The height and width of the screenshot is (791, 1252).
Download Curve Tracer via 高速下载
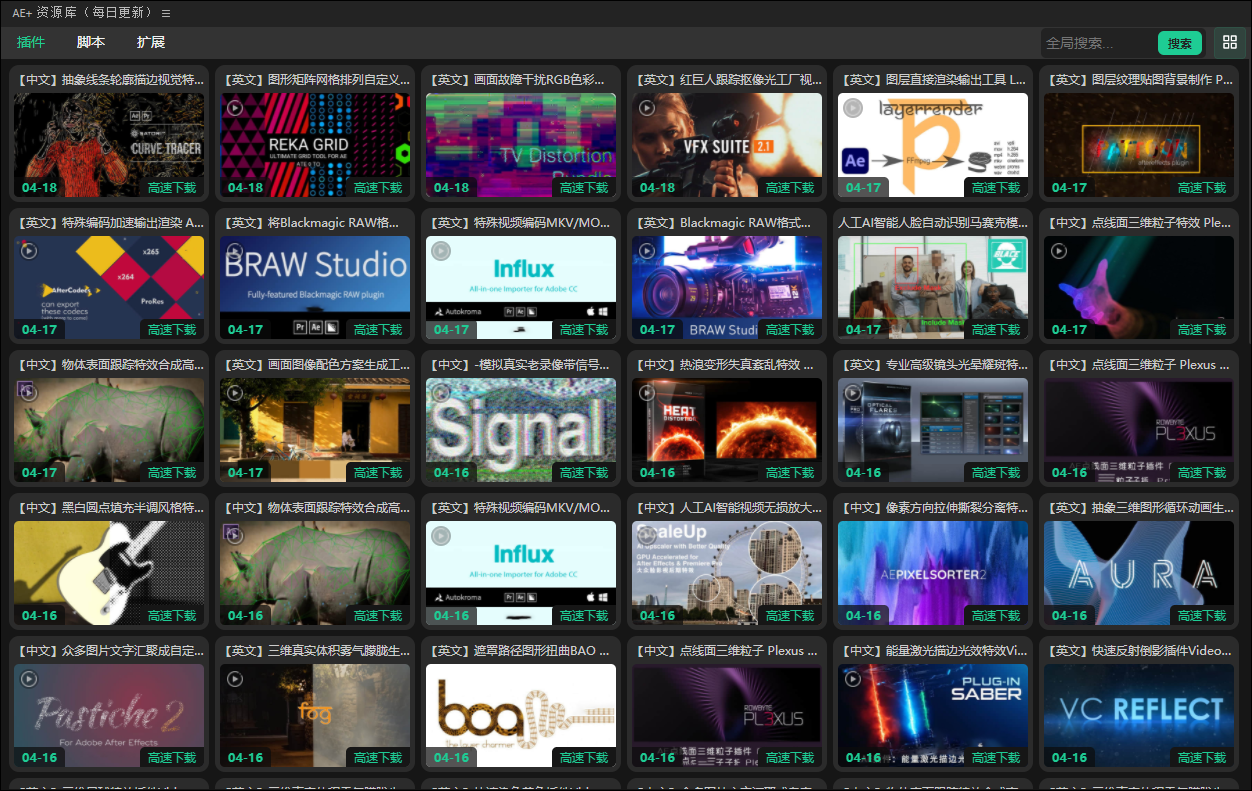click(173, 188)
